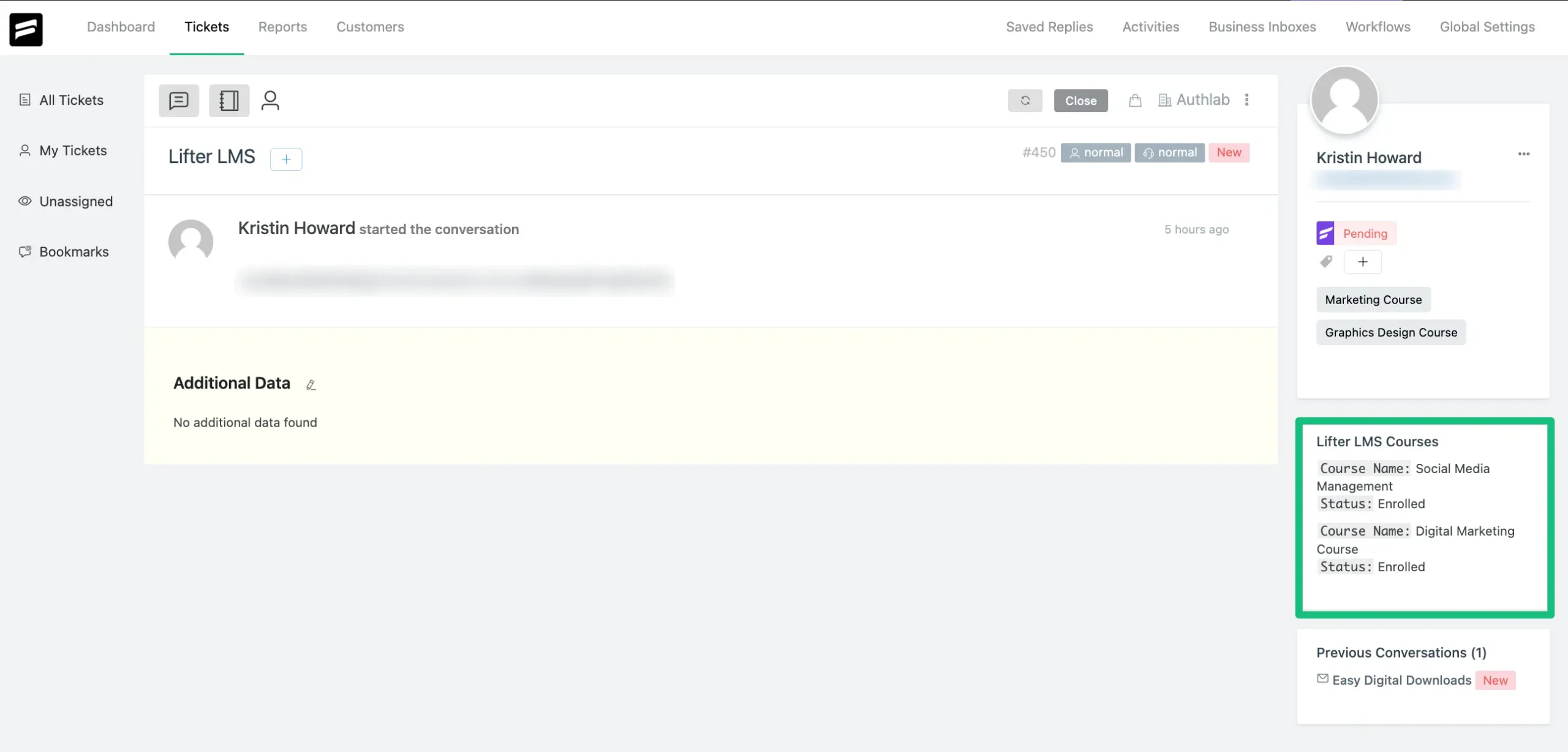Viewport: 1568px width, 752px height.
Task: Click the All Tickets list icon
Action: point(24,99)
